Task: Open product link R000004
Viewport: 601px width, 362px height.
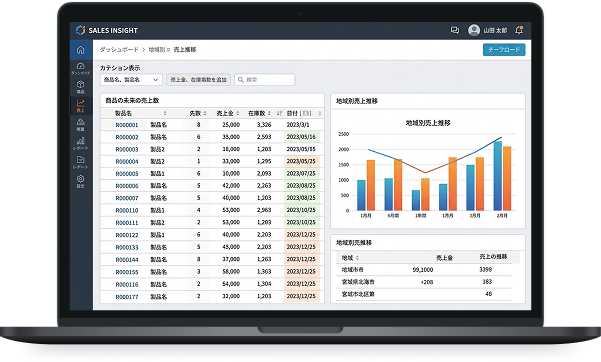Action: (x=126, y=161)
